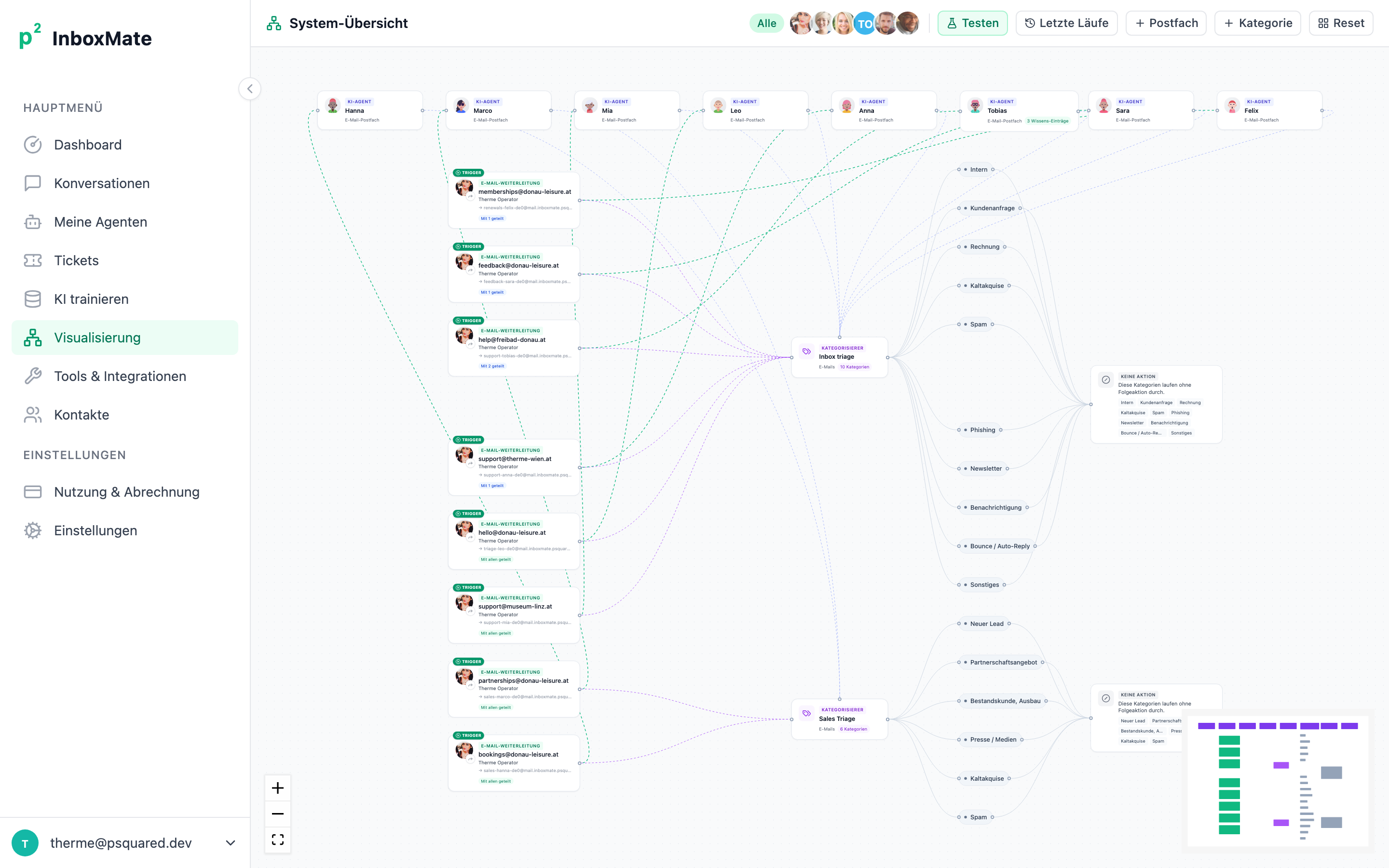The image size is (1389, 868).
Task: Select partnerships@donau-leisure.at text
Action: point(523,680)
